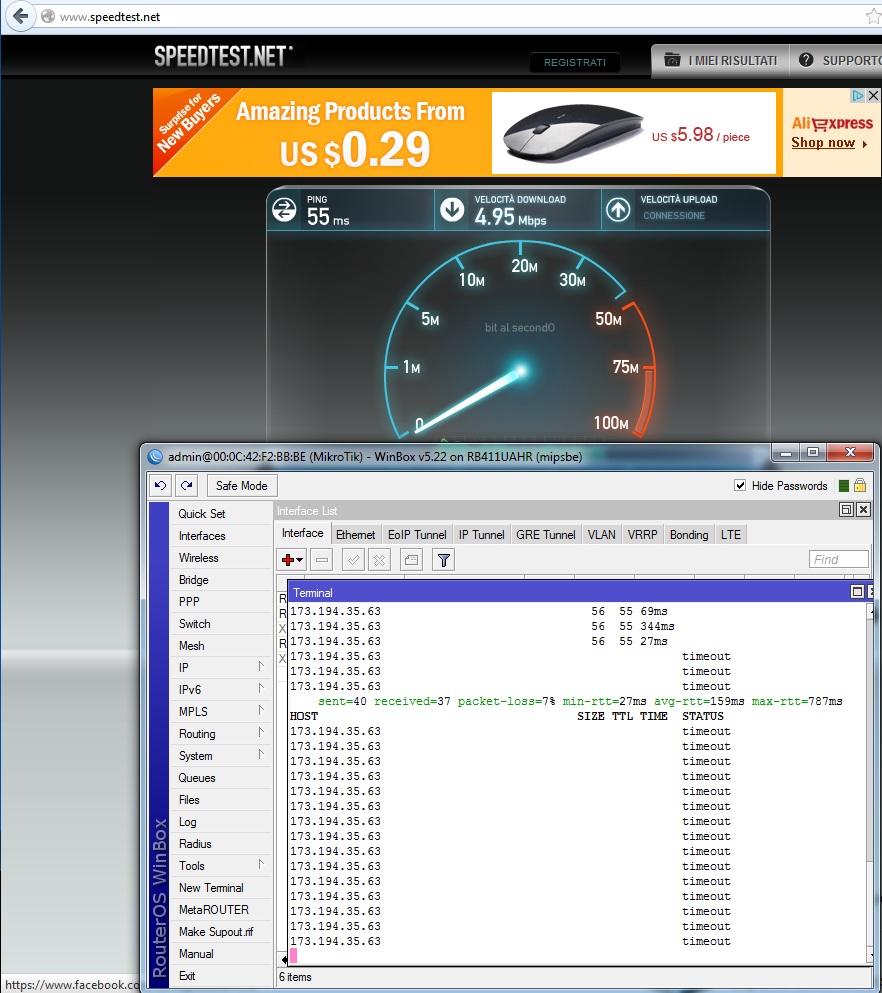Close the Interface List panel
The height and width of the screenshot is (993, 882).
click(x=863, y=510)
